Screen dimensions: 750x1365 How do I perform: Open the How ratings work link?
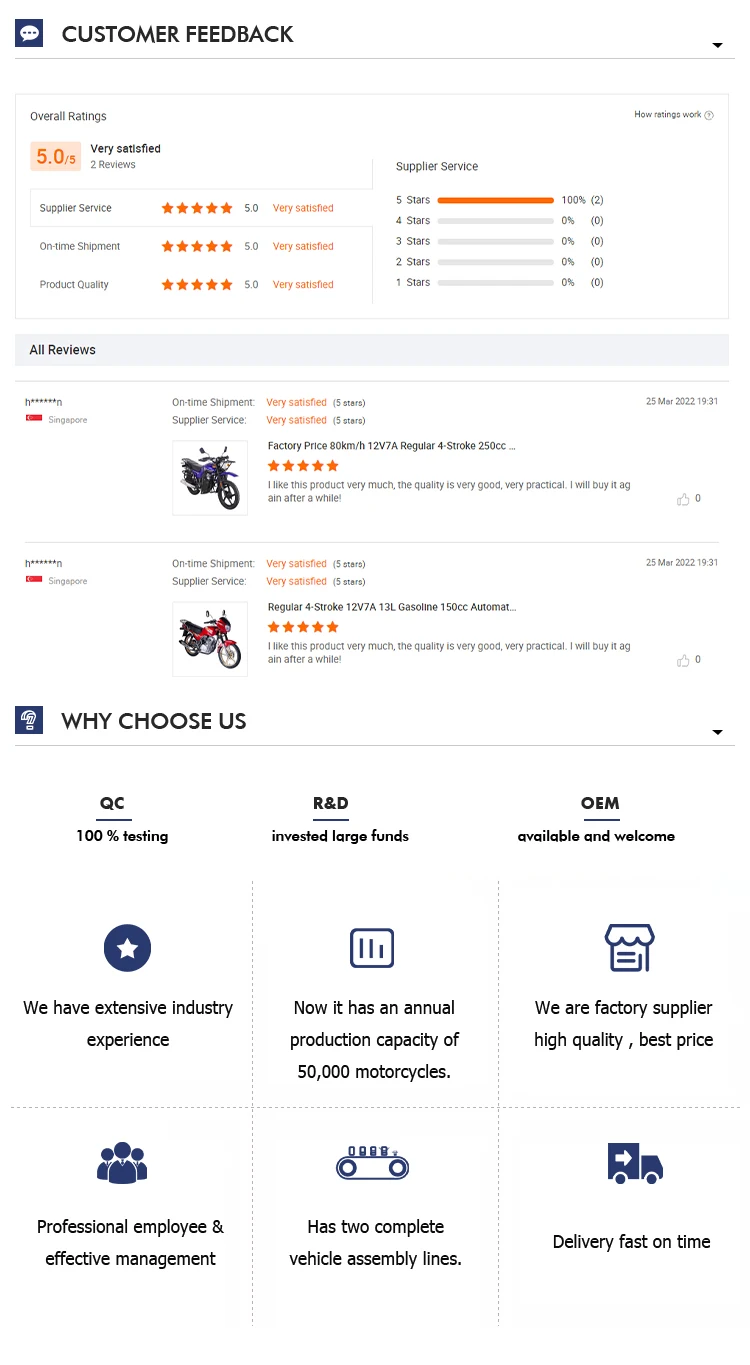(x=668, y=115)
